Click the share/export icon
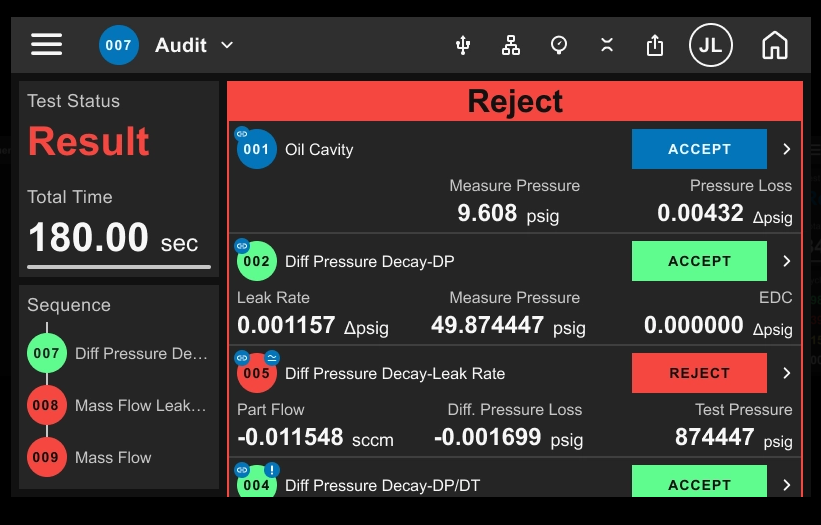Viewport: 821px width, 525px height. 654,46
